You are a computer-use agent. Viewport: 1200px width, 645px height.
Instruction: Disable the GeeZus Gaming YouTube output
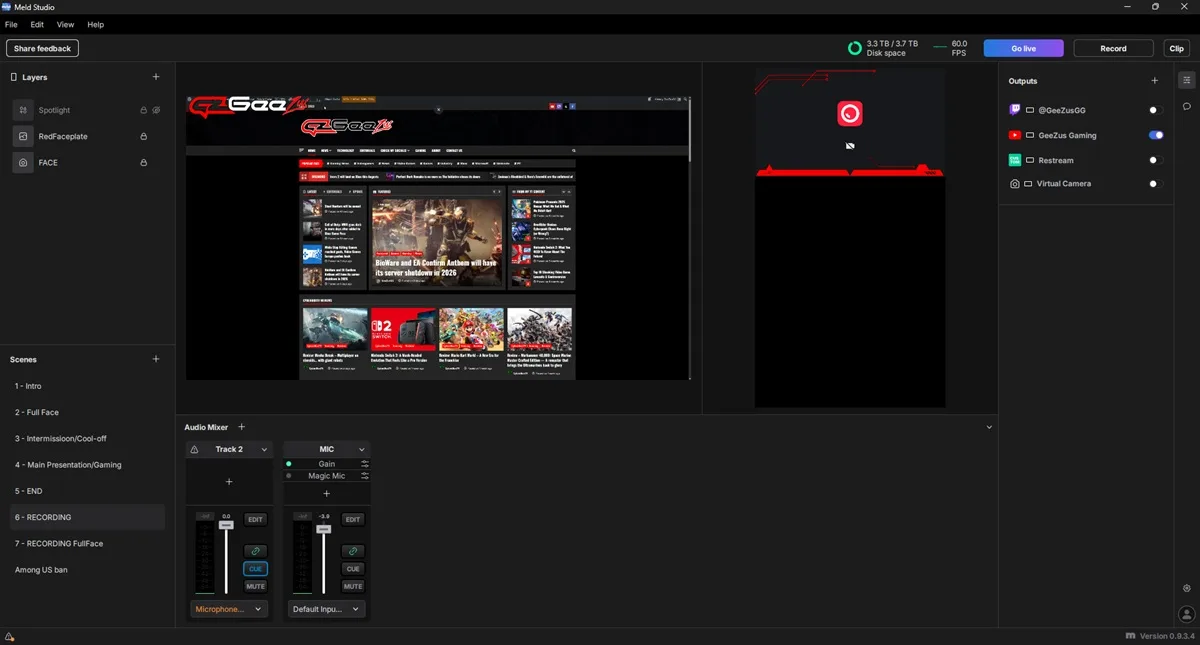[1156, 135]
